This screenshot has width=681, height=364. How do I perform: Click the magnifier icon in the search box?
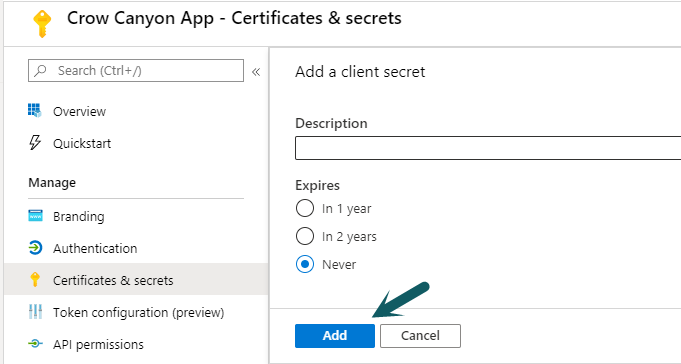[x=41, y=70]
